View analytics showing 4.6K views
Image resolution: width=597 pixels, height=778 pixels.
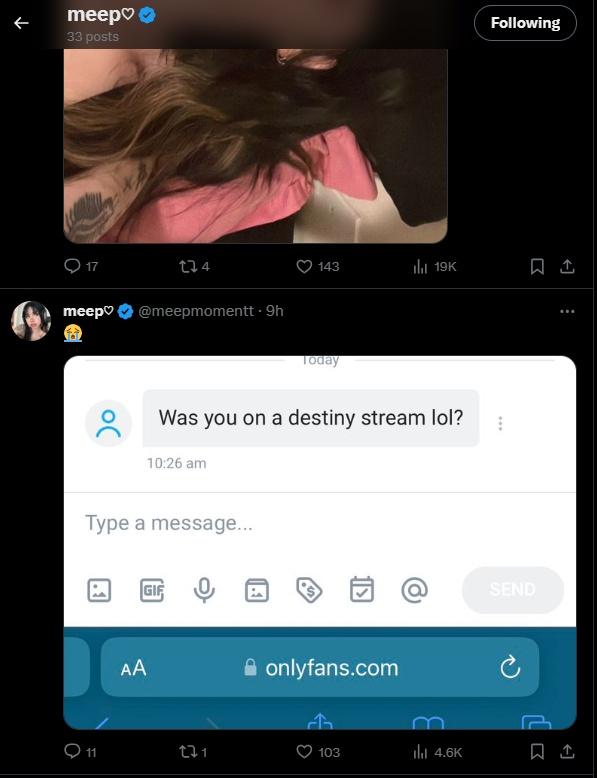[437, 752]
